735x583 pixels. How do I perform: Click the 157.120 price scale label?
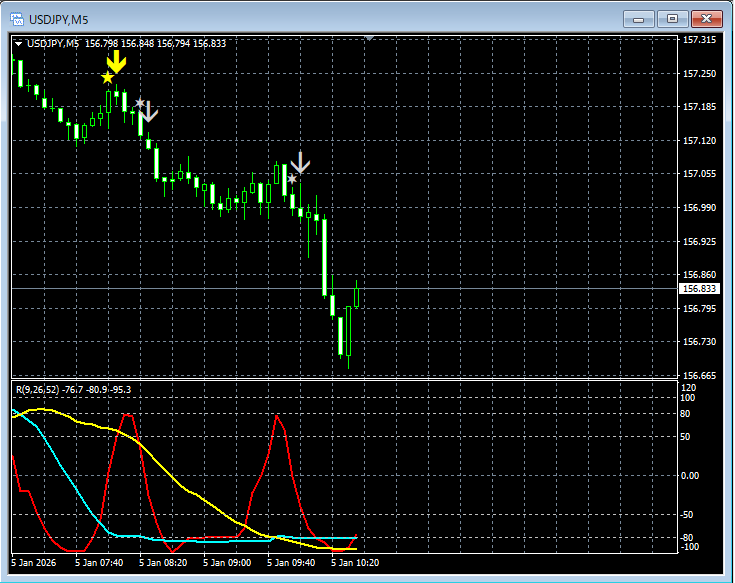coord(699,141)
